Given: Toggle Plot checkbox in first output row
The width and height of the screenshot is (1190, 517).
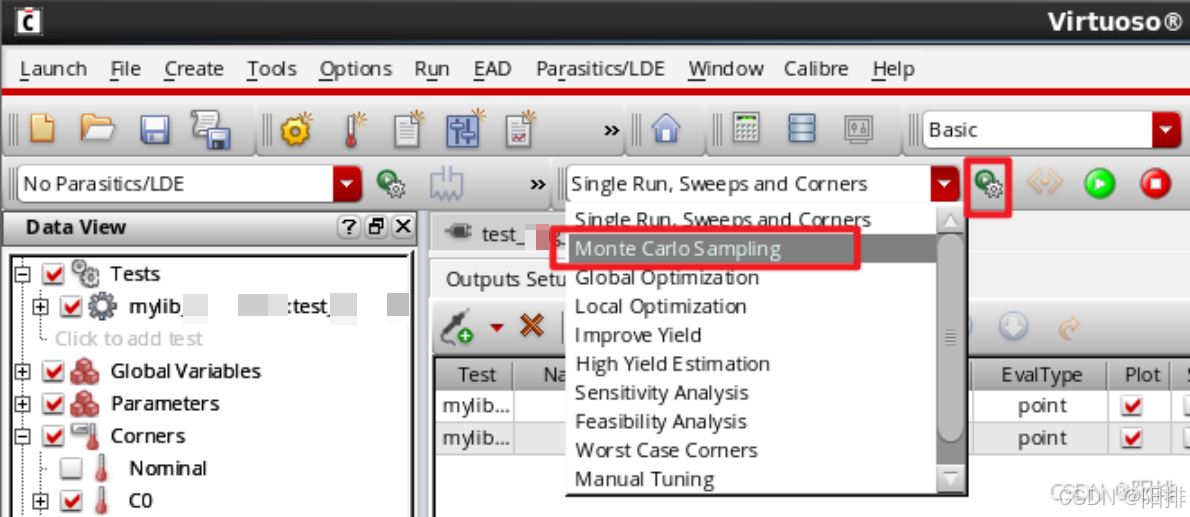Looking at the screenshot, I should tap(1132, 407).
